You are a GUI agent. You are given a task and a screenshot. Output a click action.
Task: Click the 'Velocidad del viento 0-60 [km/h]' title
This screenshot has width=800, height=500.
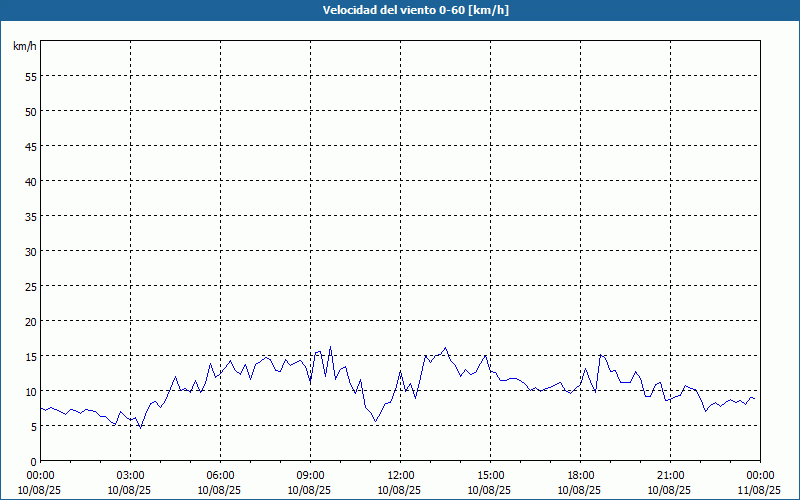pyautogui.click(x=416, y=10)
